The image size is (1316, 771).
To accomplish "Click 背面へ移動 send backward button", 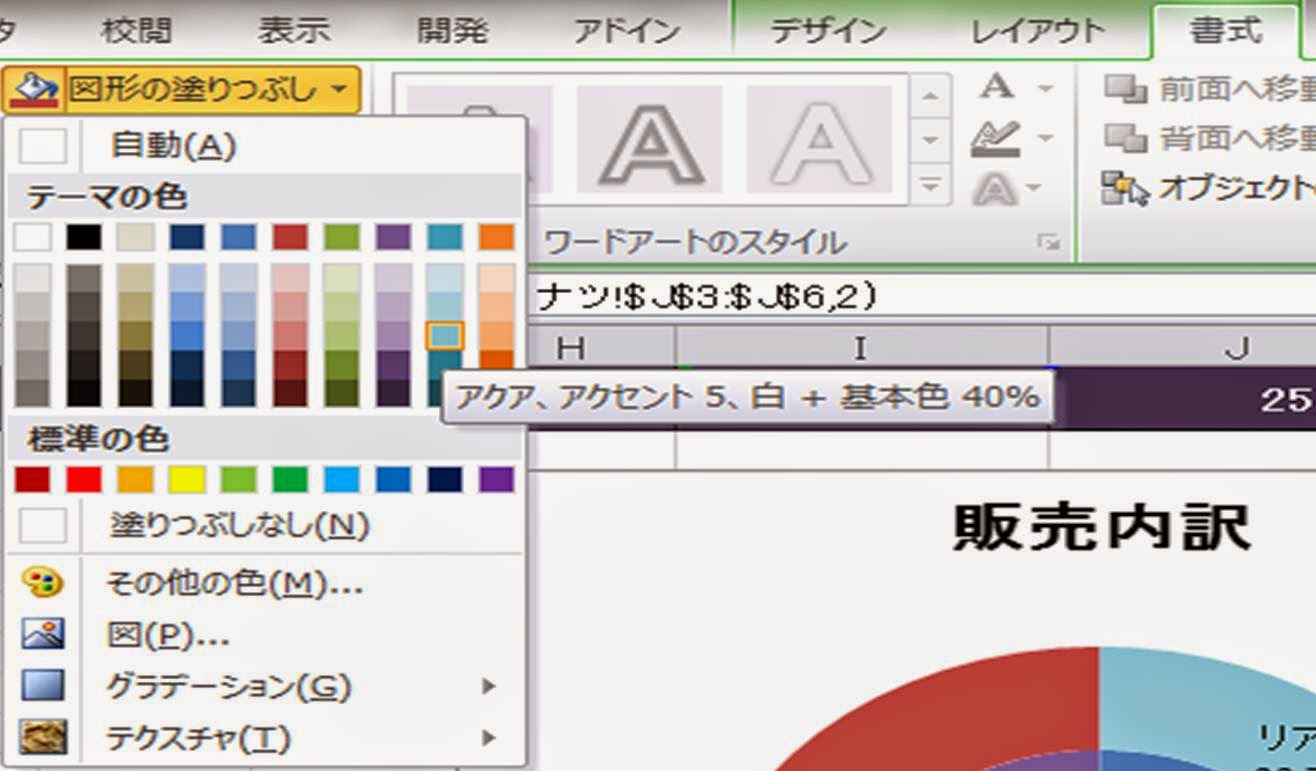I will coord(1210,138).
